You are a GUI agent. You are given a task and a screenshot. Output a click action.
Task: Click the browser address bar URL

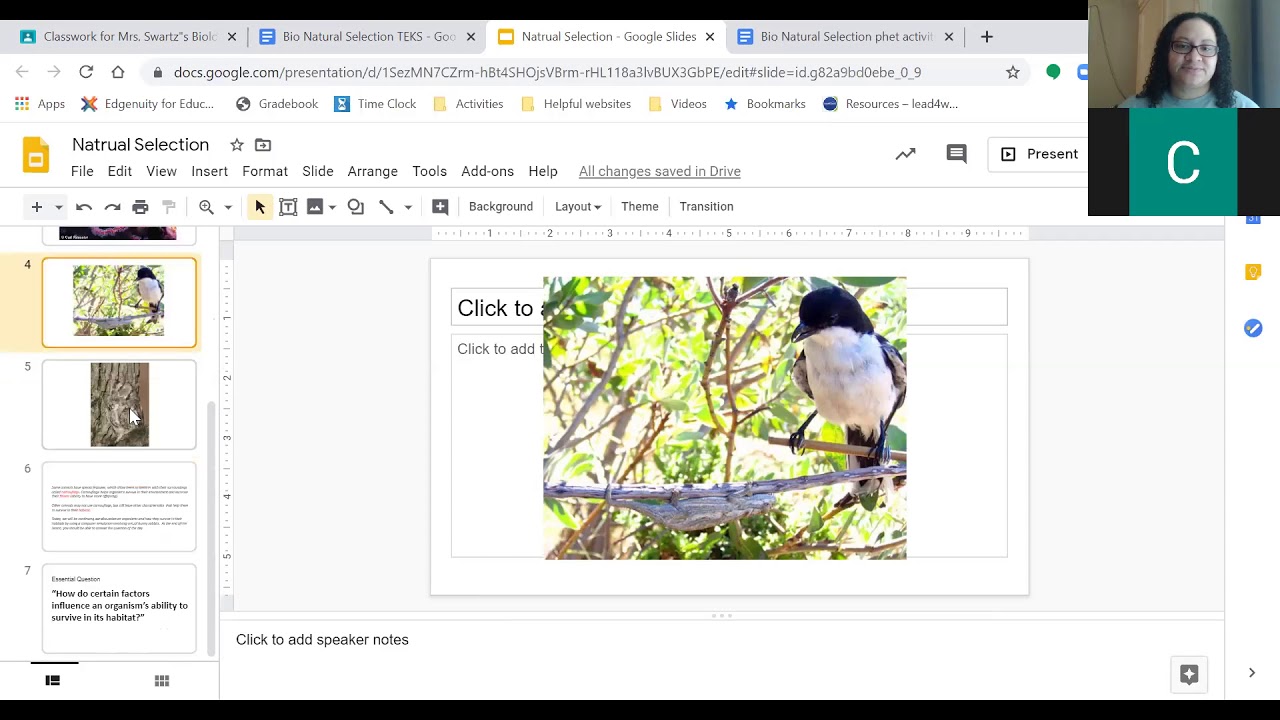tap(547, 72)
